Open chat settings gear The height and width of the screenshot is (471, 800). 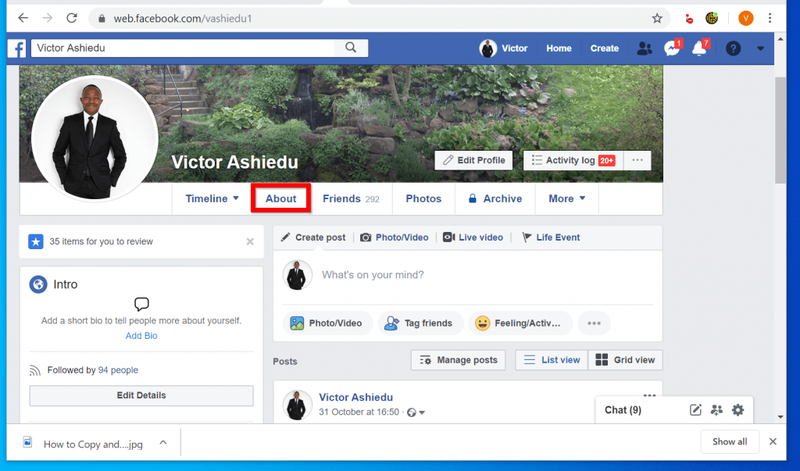(x=738, y=410)
